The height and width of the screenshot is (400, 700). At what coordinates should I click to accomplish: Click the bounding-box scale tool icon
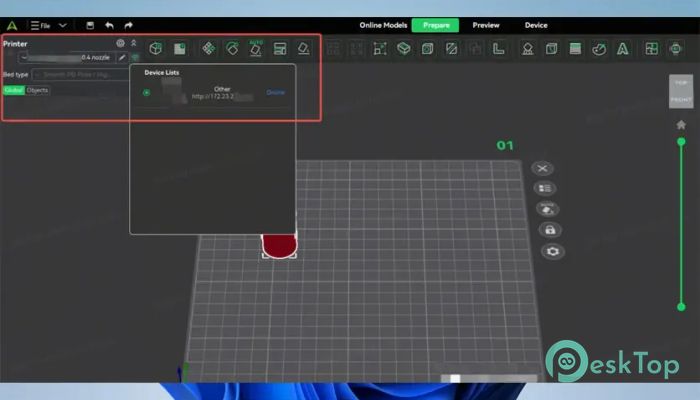[380, 48]
